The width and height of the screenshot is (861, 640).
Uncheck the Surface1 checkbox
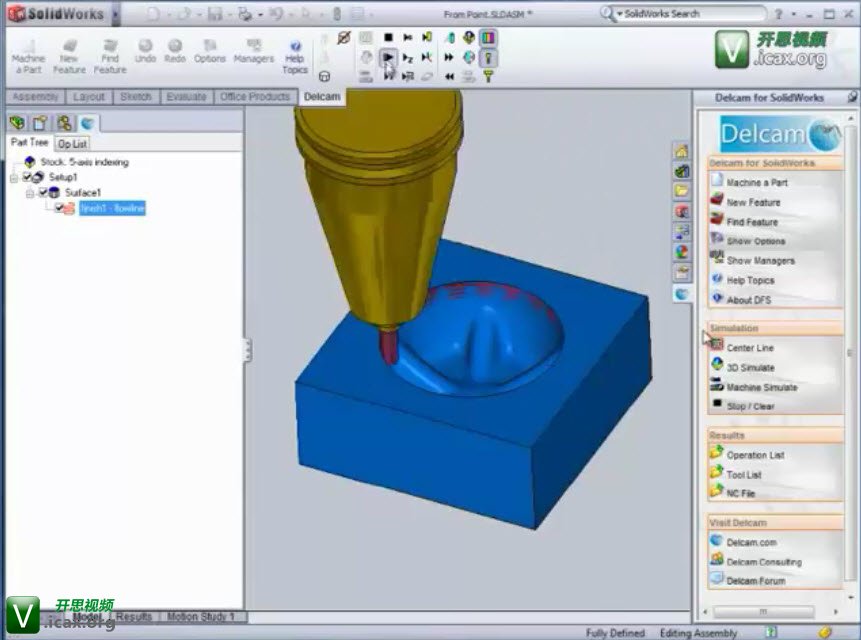click(x=43, y=192)
